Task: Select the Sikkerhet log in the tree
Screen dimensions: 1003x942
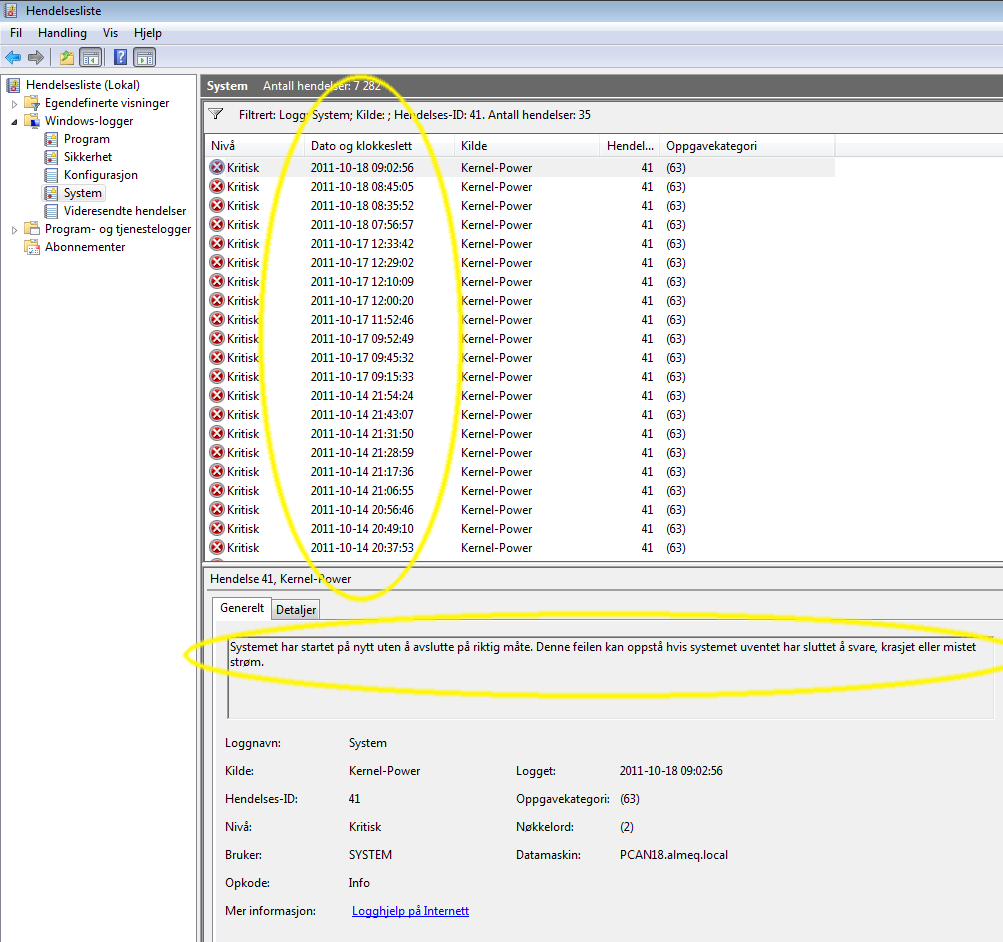Action: click(87, 157)
